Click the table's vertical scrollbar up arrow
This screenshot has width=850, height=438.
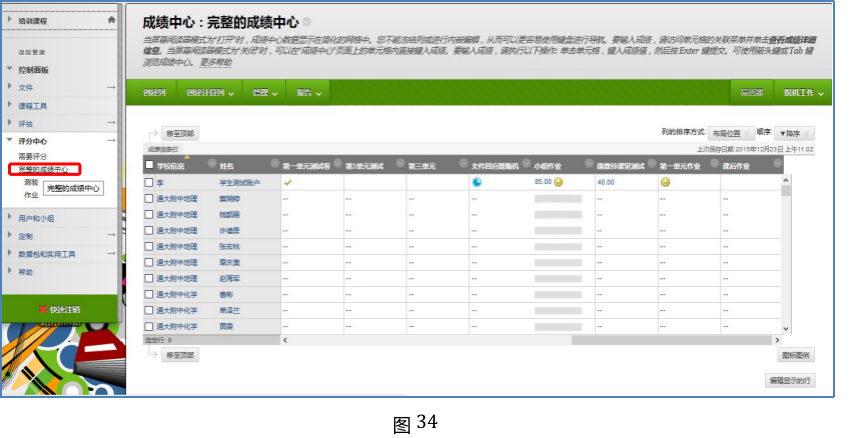(x=786, y=179)
